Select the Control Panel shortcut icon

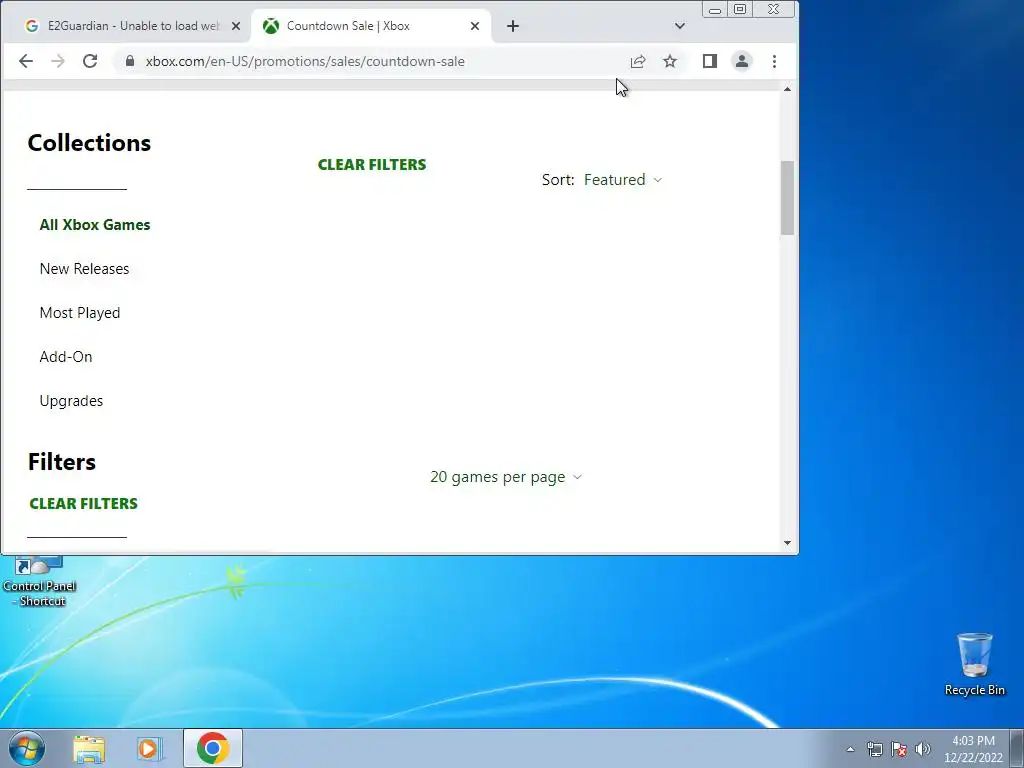click(40, 581)
